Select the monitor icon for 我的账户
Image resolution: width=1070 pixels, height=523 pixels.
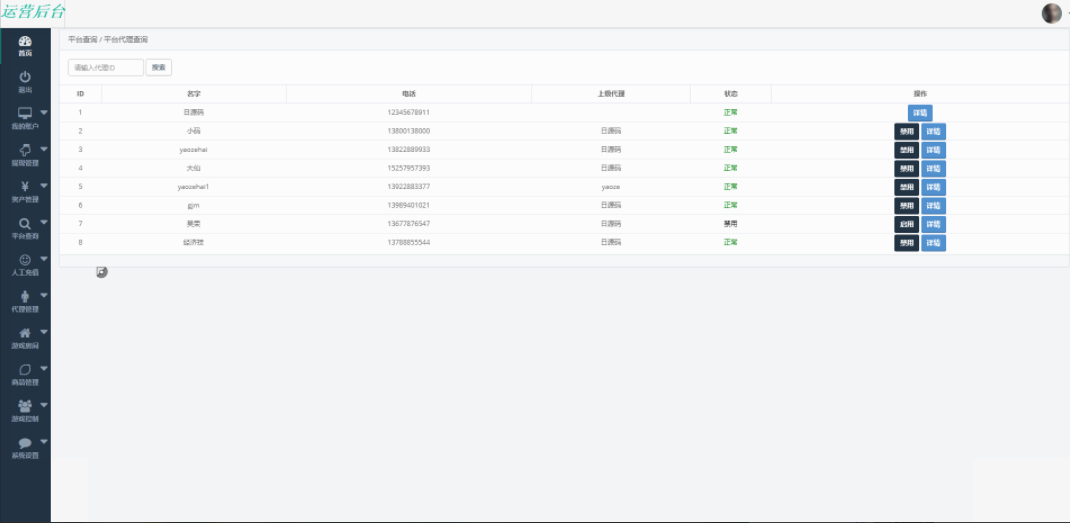[x=25, y=113]
